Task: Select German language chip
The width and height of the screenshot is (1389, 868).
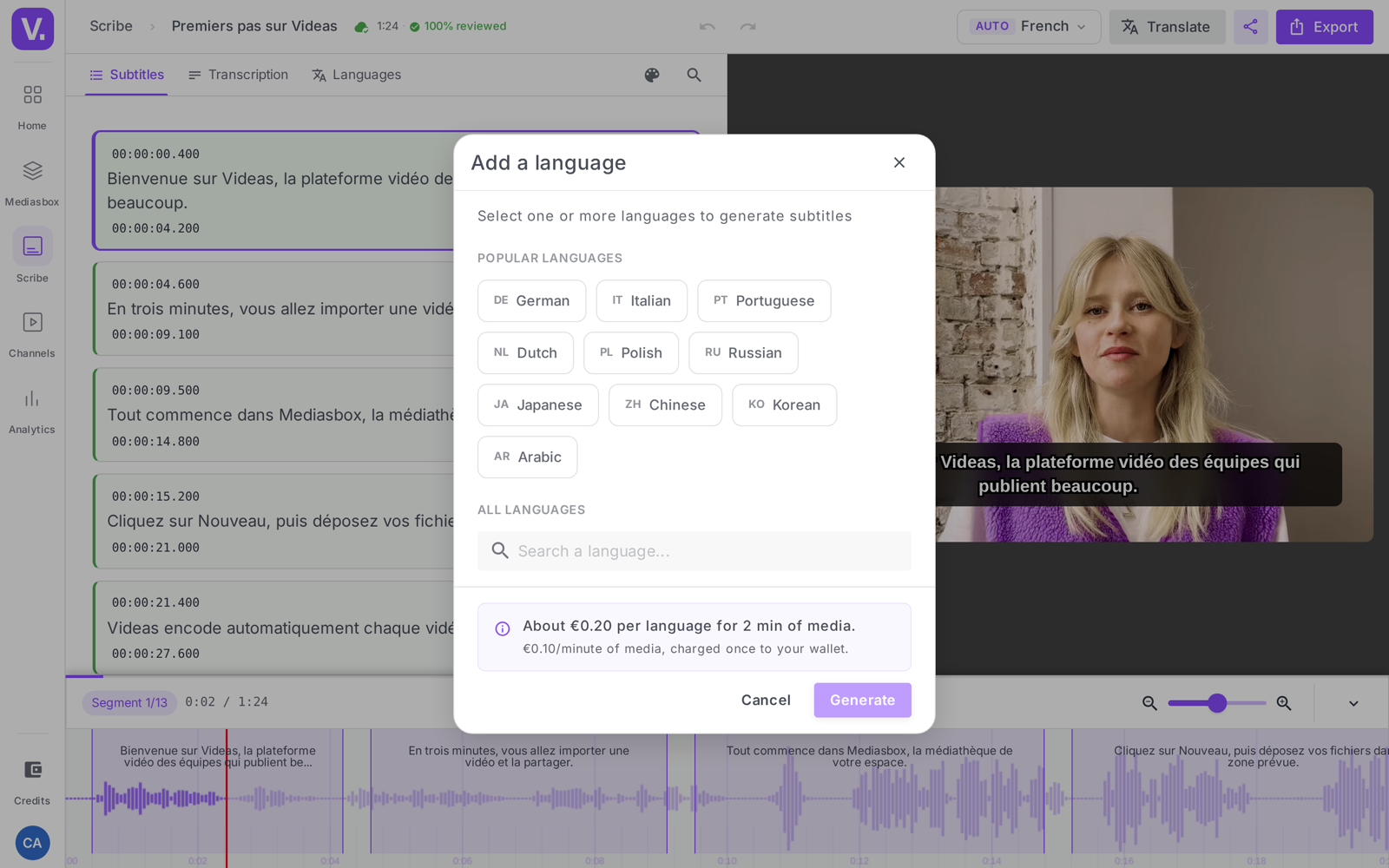Action: click(x=531, y=301)
